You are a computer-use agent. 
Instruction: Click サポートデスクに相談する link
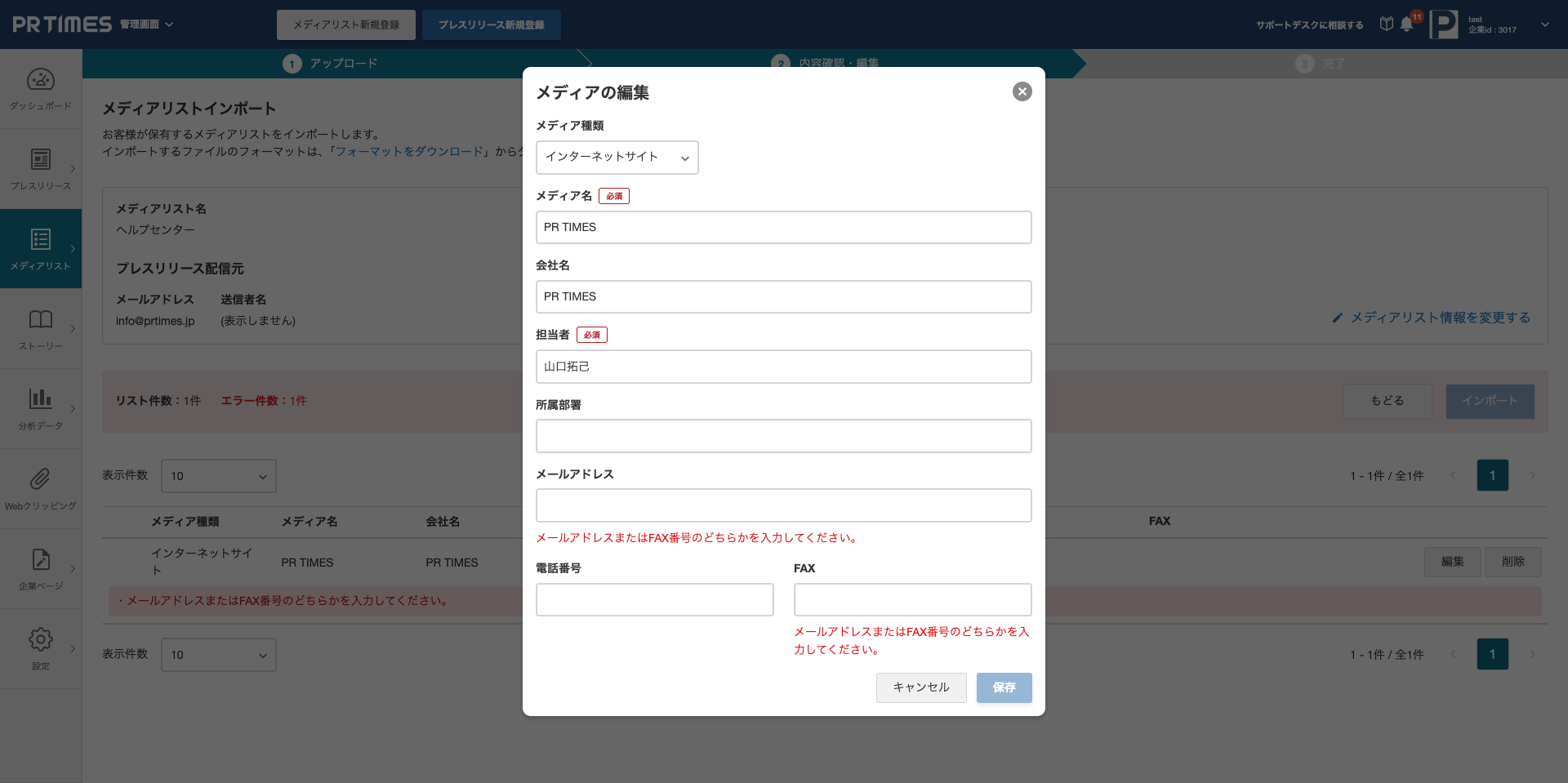1310,25
